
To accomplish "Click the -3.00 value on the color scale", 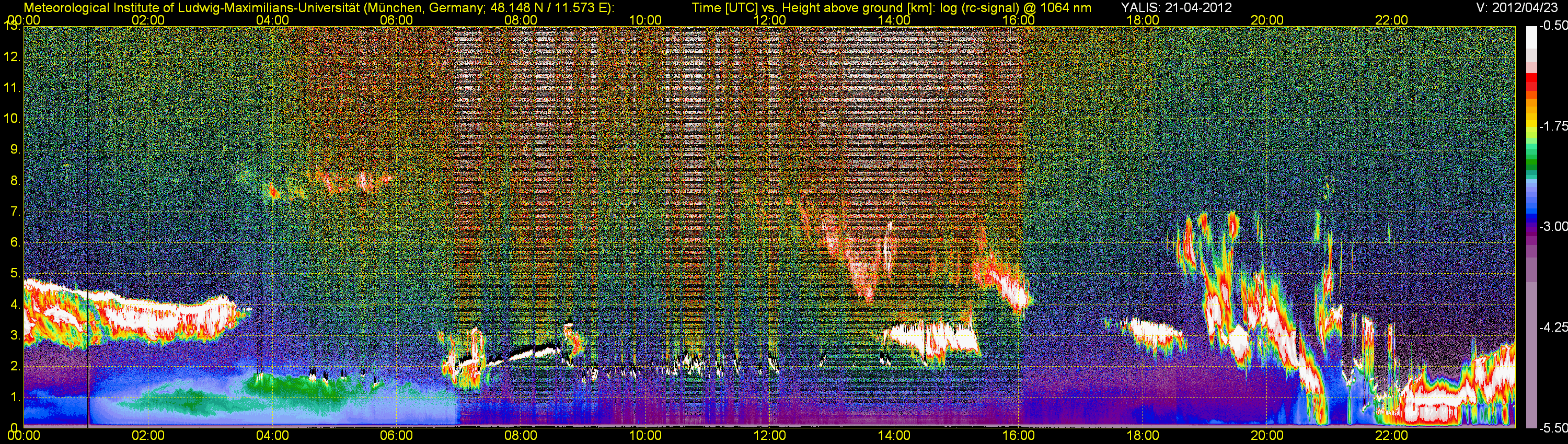I will pos(1553,227).
